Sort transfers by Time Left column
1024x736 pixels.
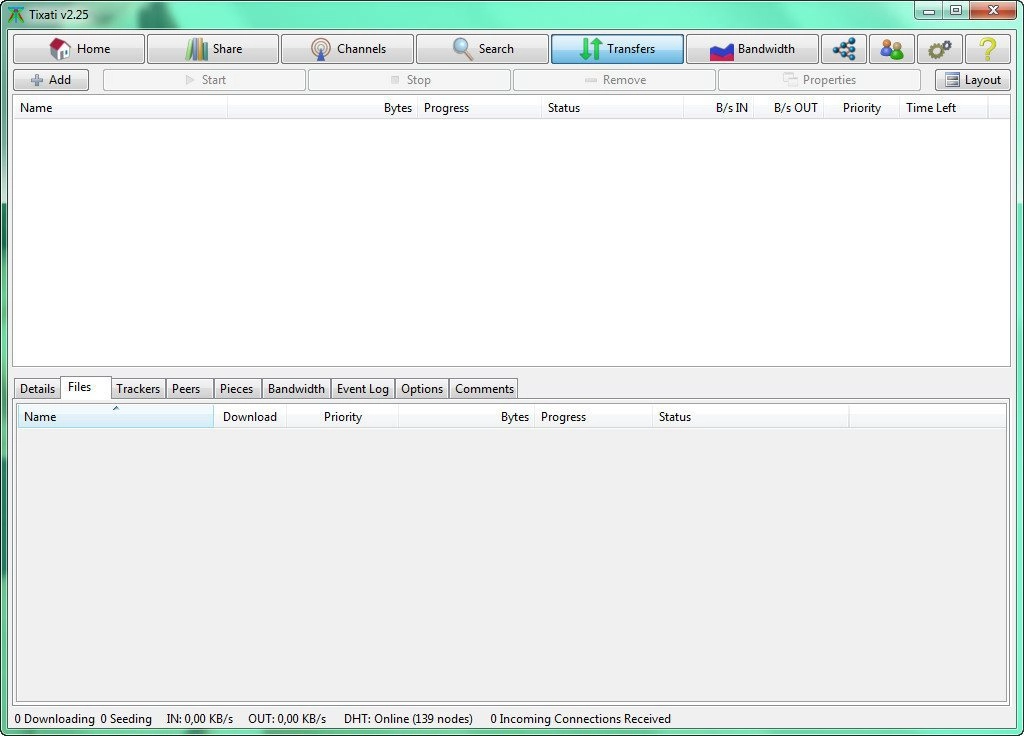pyautogui.click(x=944, y=108)
